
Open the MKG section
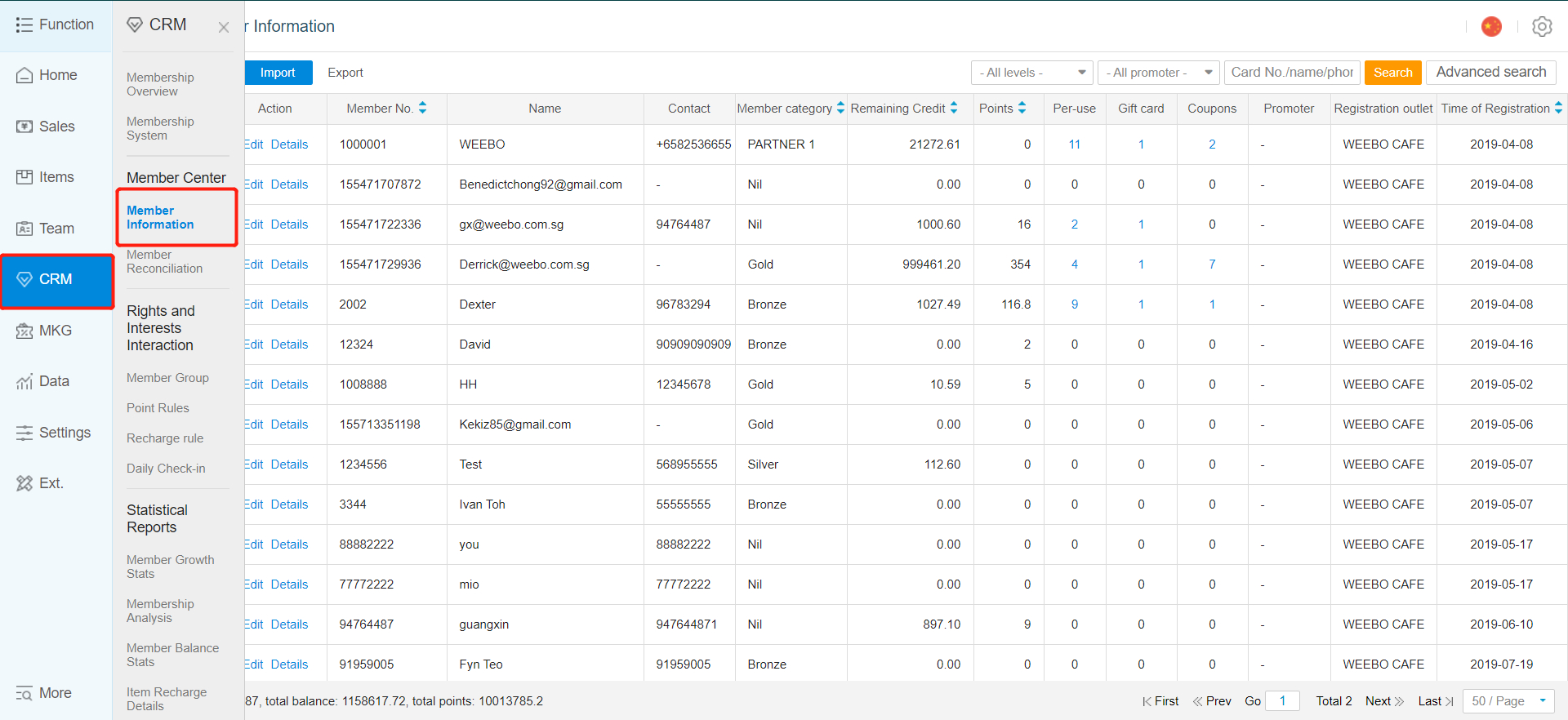coord(56,331)
